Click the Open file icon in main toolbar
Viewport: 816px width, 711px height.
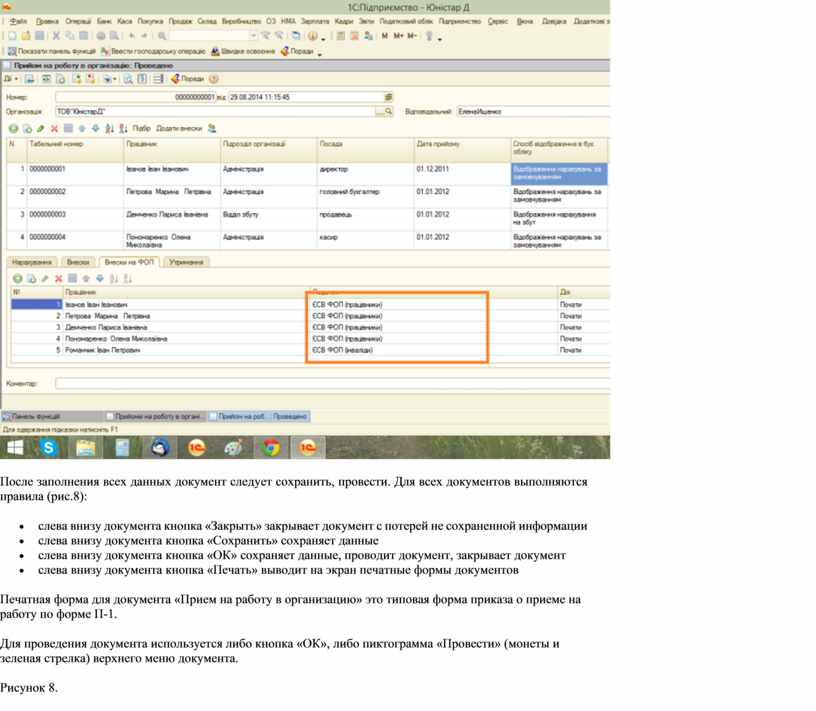coord(26,36)
